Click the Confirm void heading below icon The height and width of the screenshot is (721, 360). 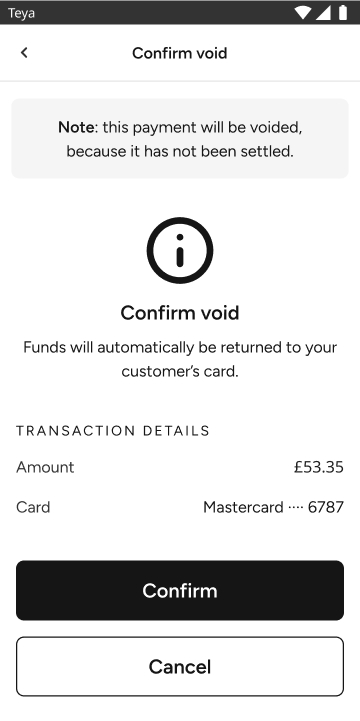(x=180, y=313)
